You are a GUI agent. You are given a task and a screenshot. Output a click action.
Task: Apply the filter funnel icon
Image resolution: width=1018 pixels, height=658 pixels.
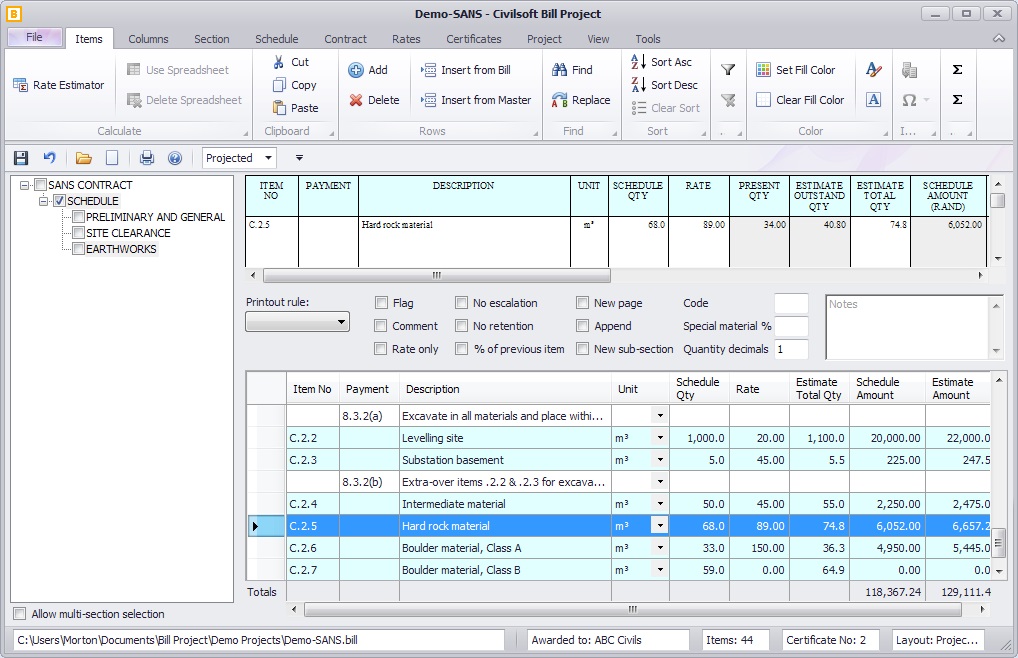tap(728, 70)
